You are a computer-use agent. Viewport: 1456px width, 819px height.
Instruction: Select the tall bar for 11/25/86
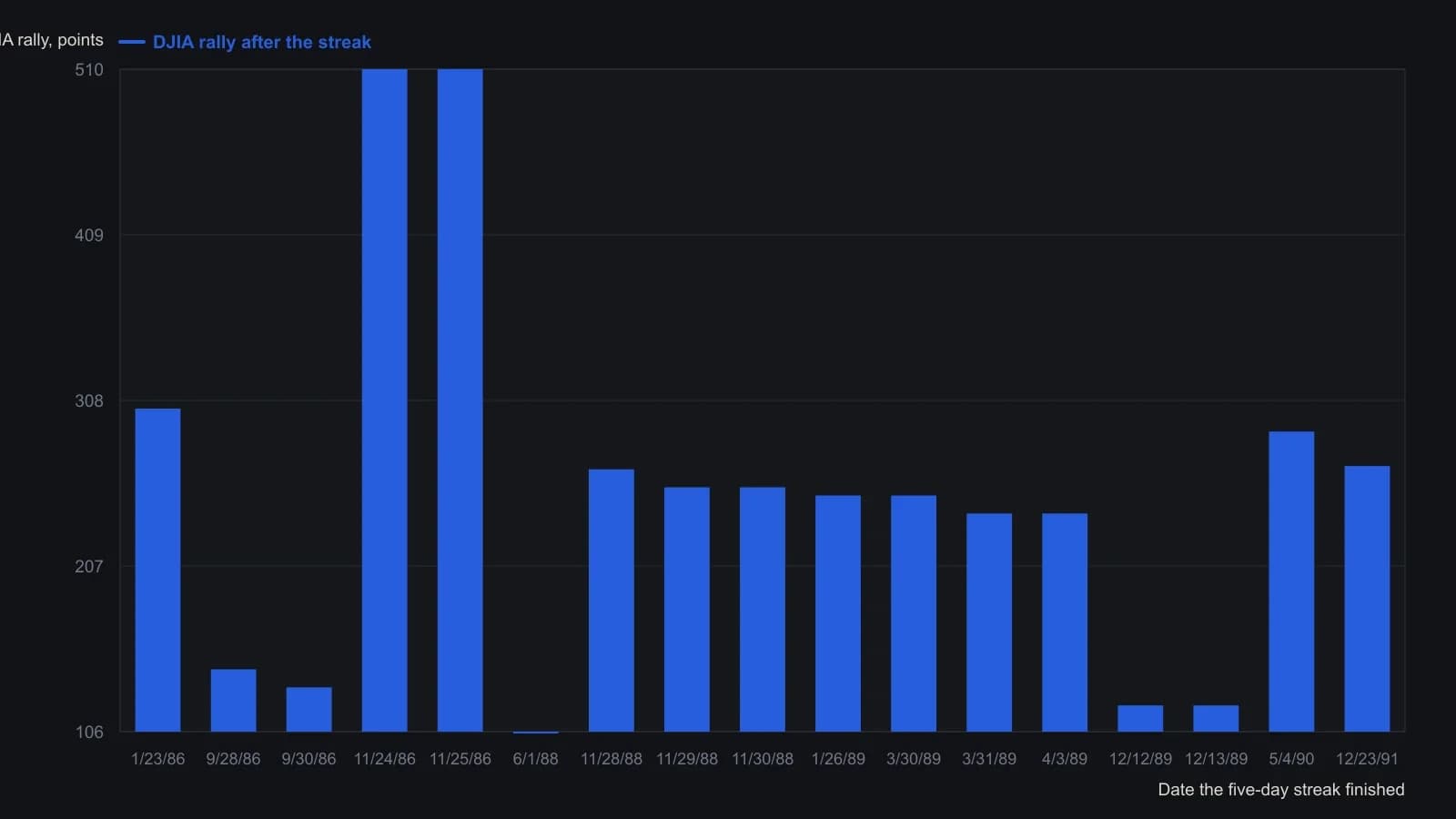pos(460,400)
